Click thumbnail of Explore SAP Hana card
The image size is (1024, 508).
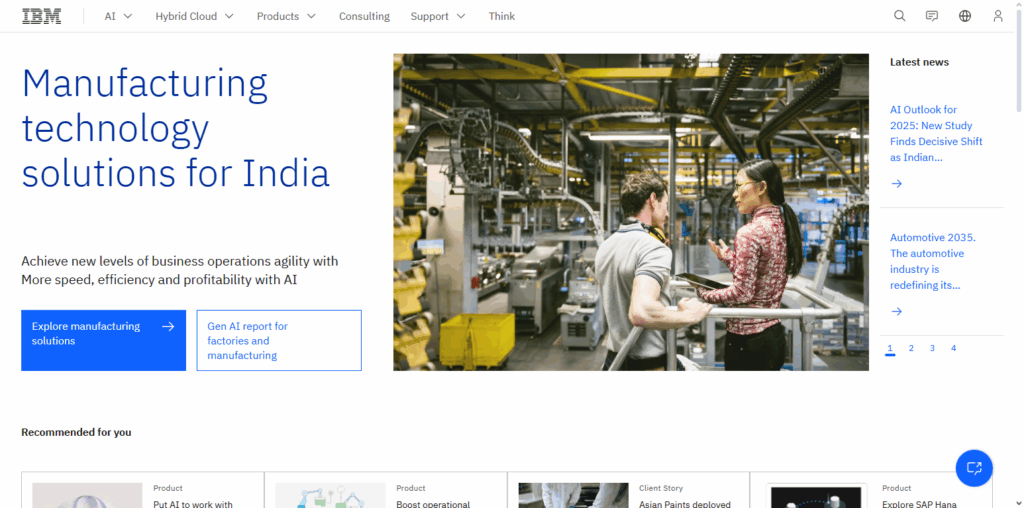click(x=816, y=496)
